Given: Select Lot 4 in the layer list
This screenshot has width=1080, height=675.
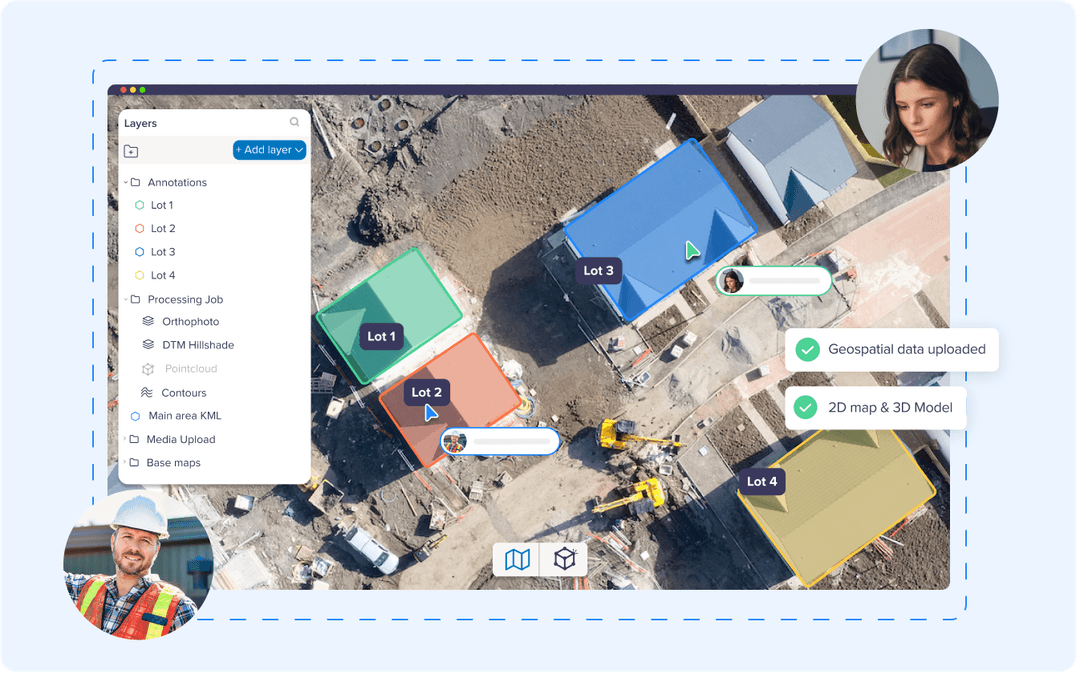Looking at the screenshot, I should point(163,276).
